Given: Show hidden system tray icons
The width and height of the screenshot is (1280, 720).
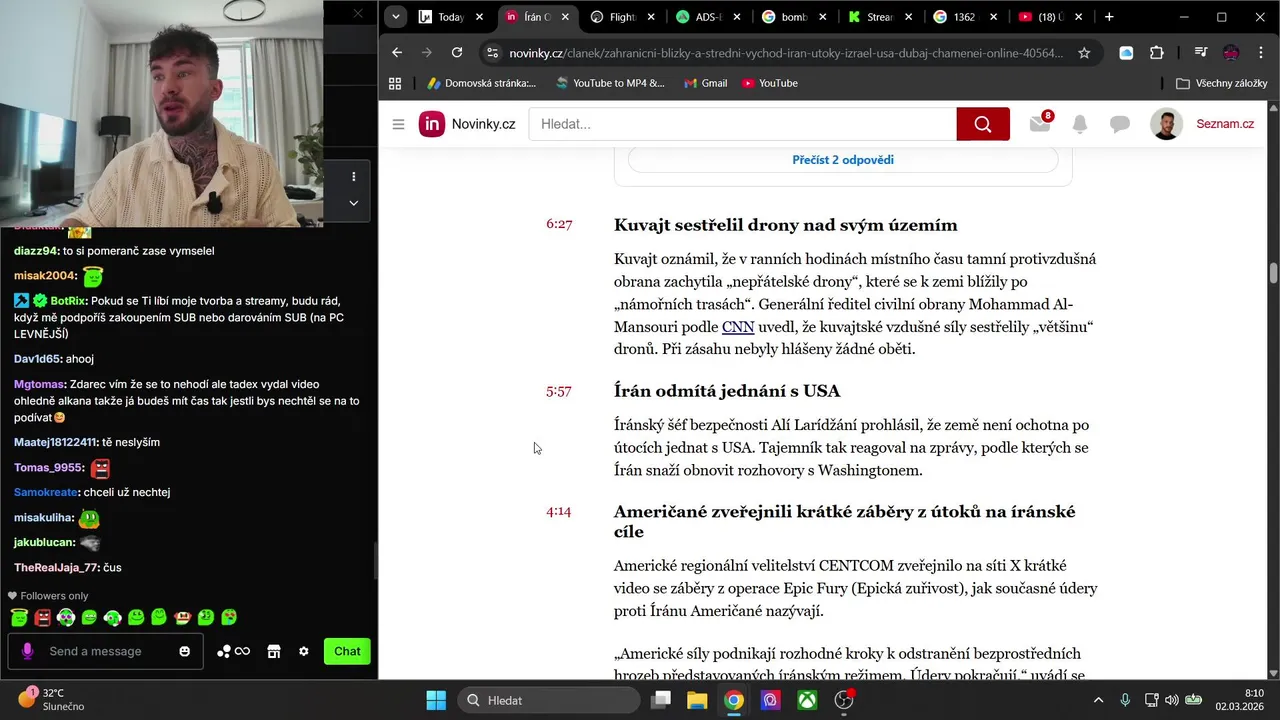Looking at the screenshot, I should [1098, 700].
